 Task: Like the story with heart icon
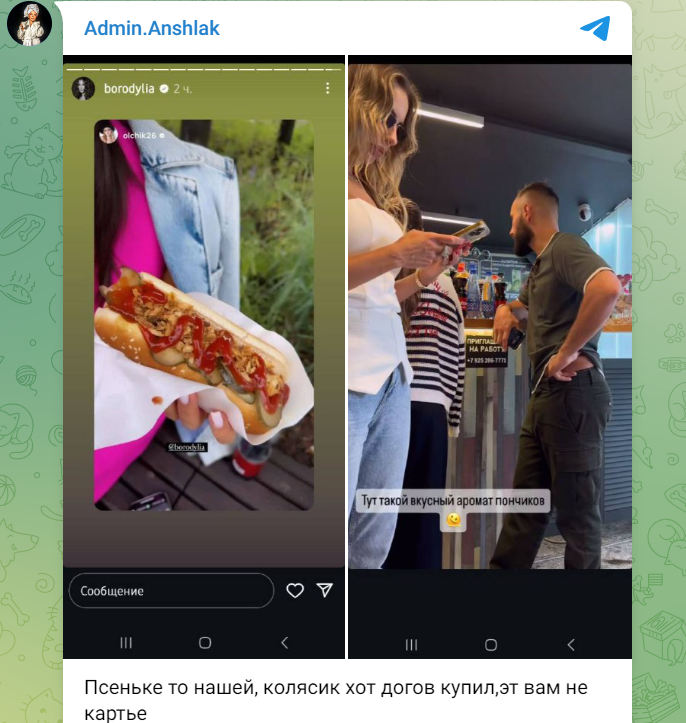295,590
